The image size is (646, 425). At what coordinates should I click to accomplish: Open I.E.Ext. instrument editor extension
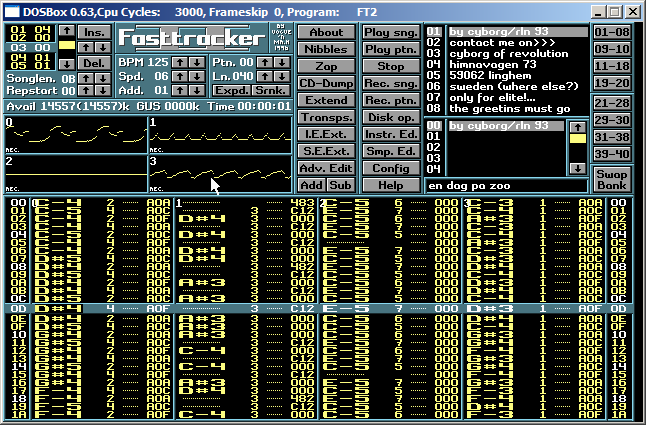326,134
